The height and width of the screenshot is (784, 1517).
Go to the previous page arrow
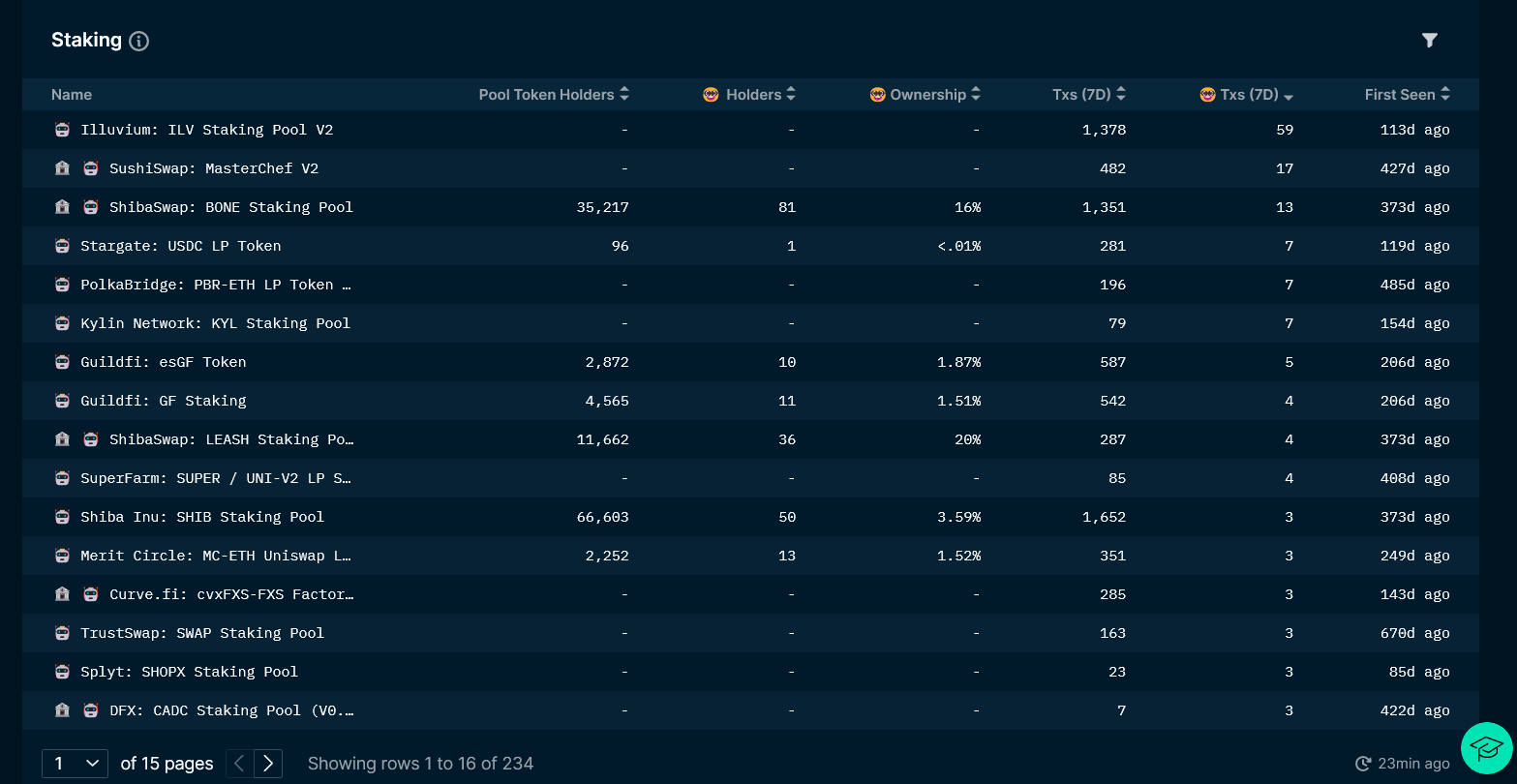[240, 764]
